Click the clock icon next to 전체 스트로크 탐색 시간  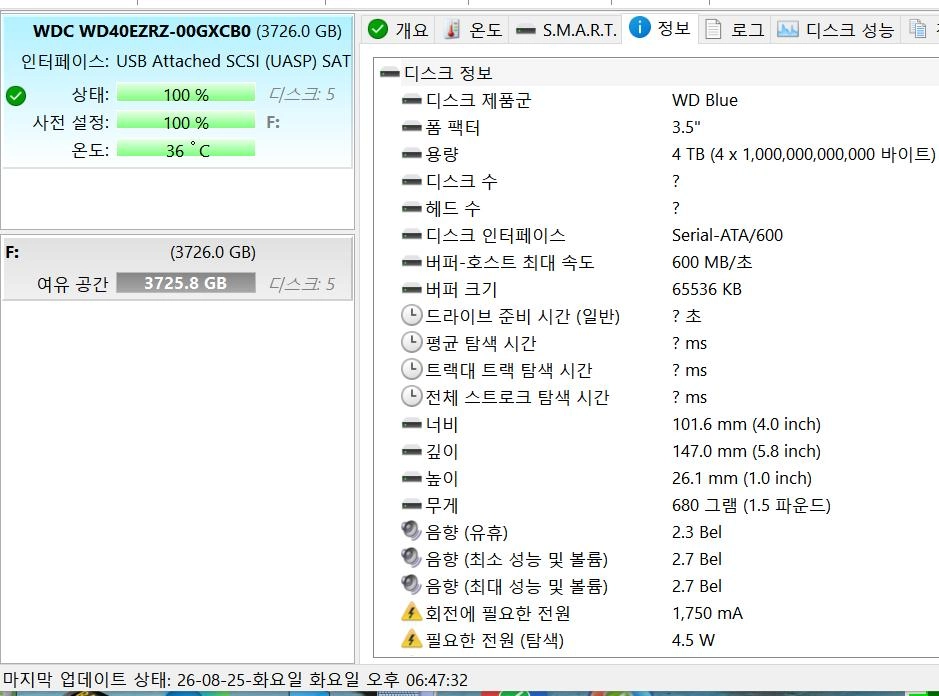pos(411,396)
